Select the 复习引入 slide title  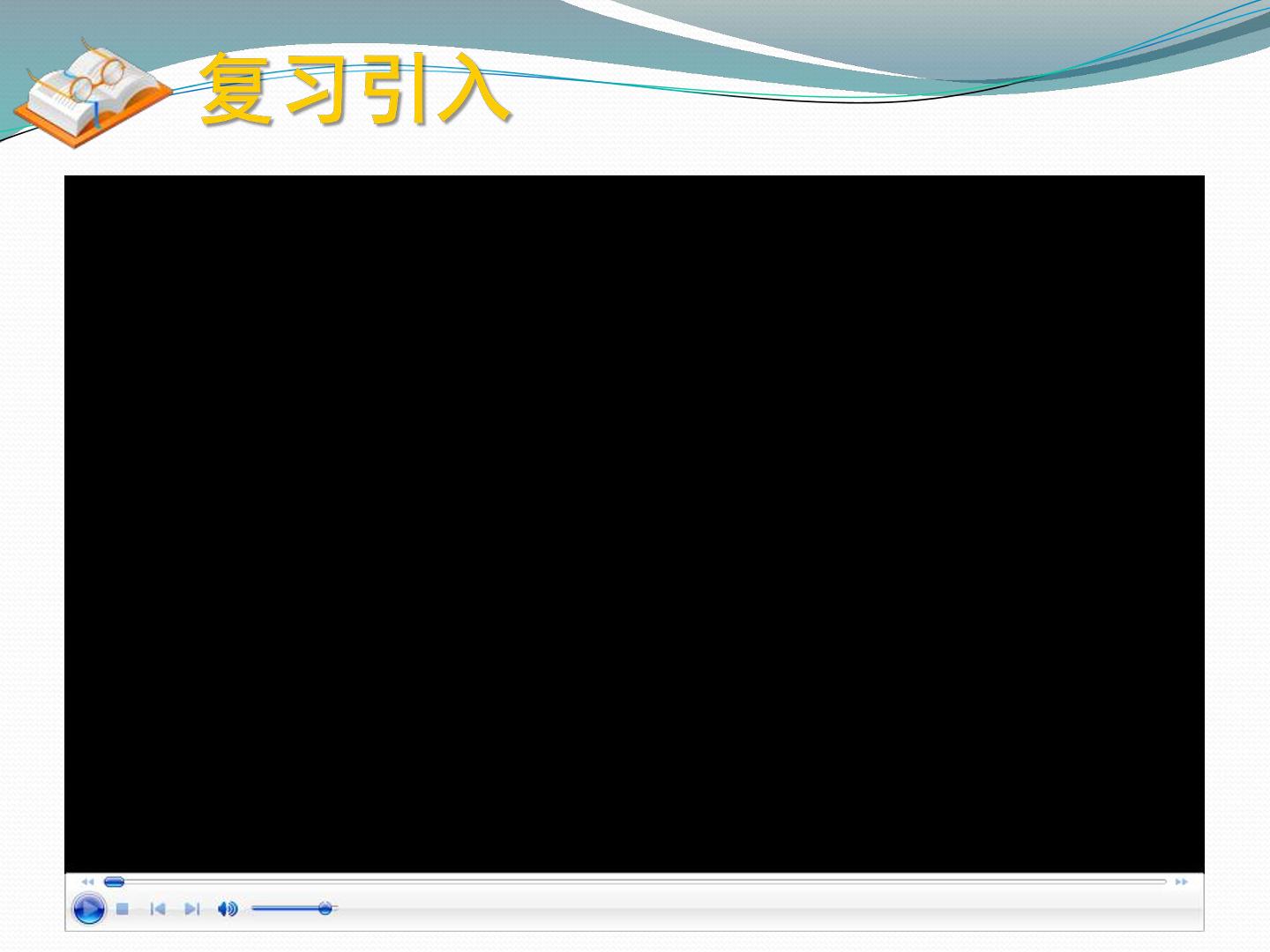click(355, 89)
